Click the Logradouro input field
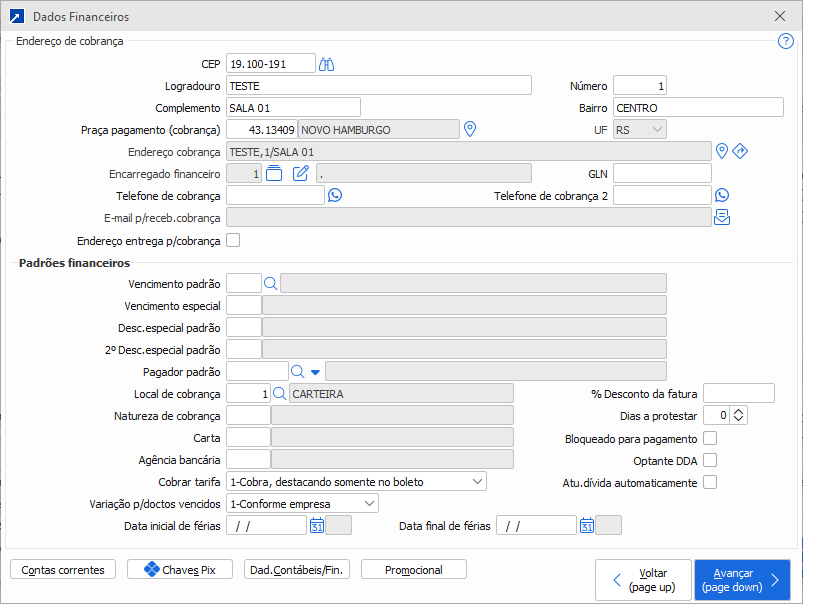 click(390, 86)
